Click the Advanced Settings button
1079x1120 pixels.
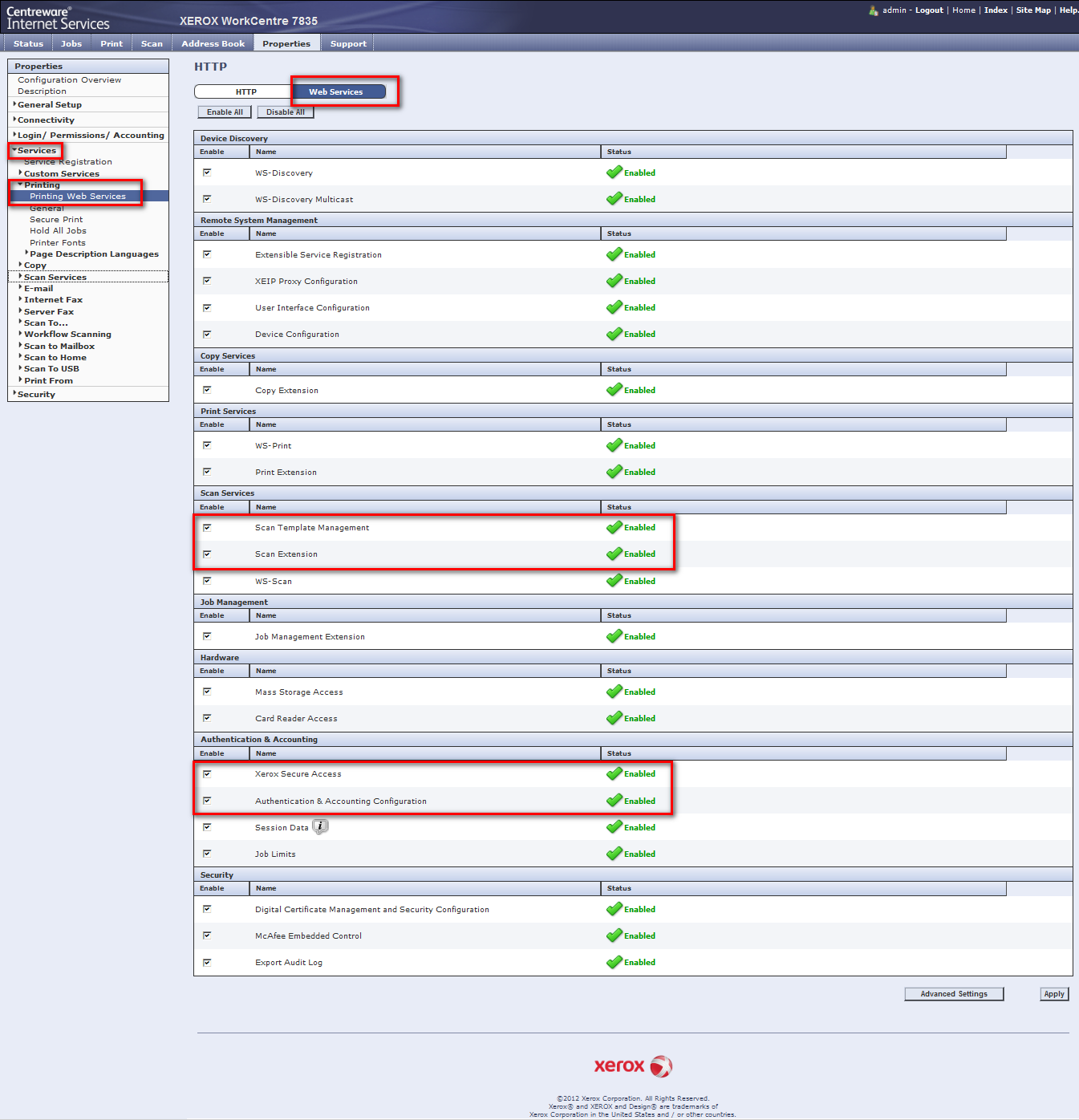click(953, 994)
